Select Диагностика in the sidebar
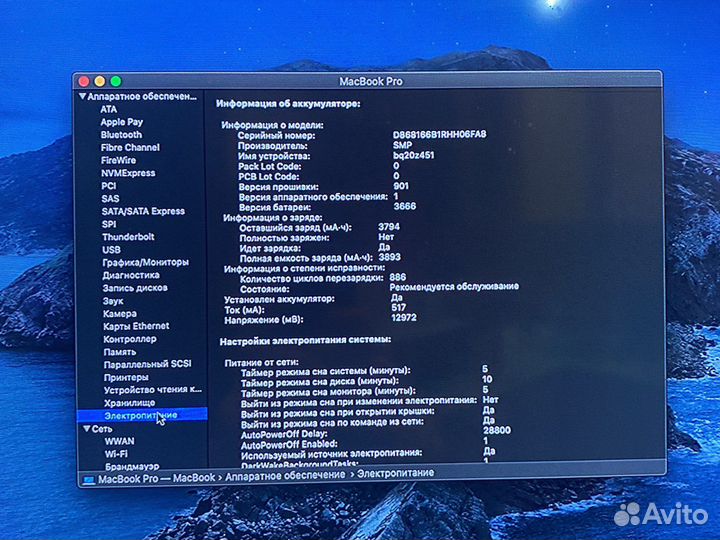This screenshot has width=720, height=540. (x=131, y=275)
